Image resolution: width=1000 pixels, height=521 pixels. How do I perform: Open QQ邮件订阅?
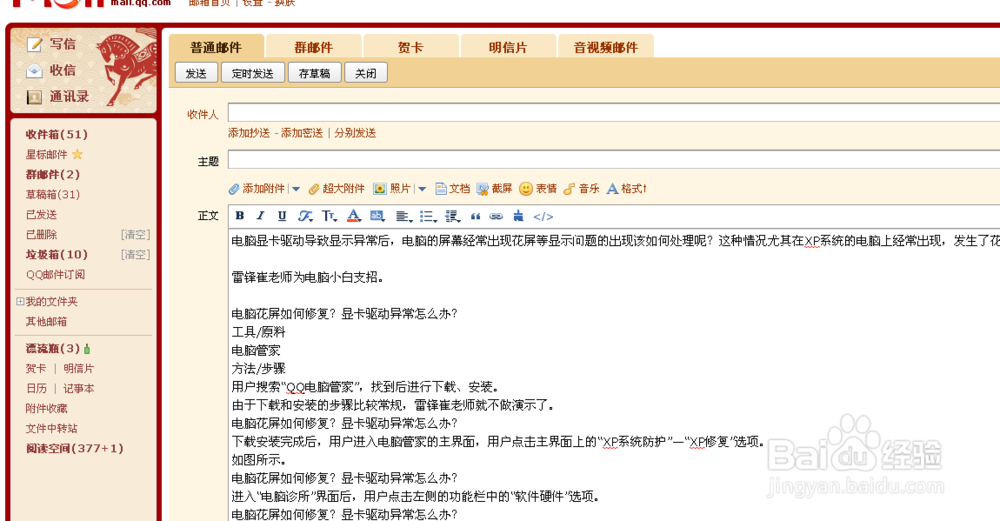tap(55, 274)
